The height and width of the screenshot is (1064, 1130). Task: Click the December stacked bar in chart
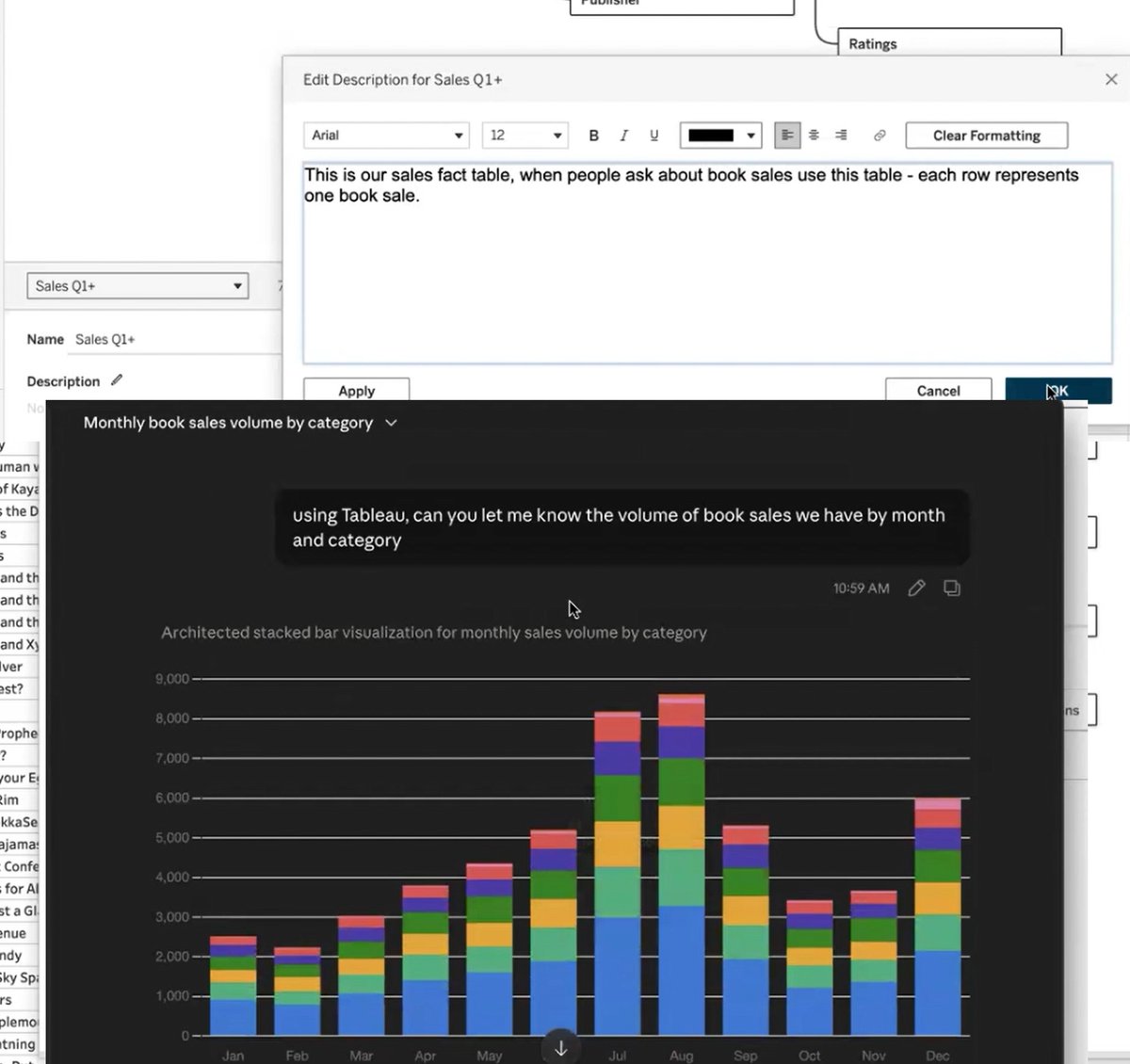click(x=938, y=917)
